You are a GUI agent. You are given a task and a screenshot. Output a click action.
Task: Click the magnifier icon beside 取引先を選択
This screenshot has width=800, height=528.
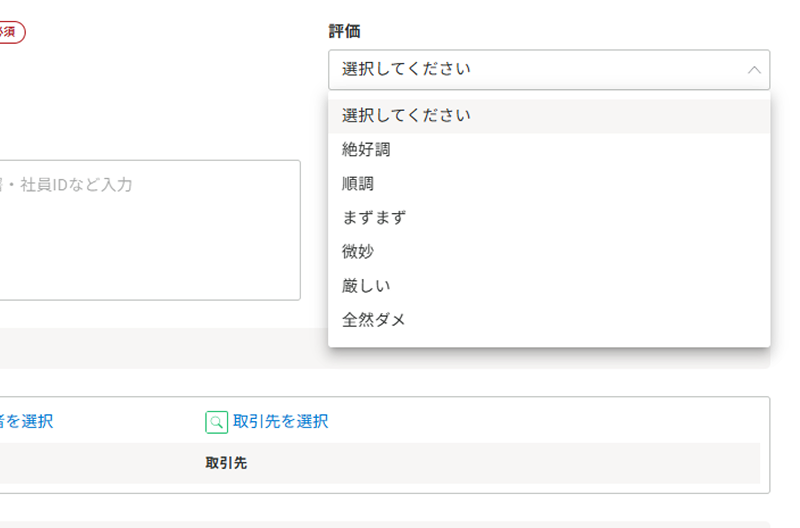pyautogui.click(x=216, y=422)
